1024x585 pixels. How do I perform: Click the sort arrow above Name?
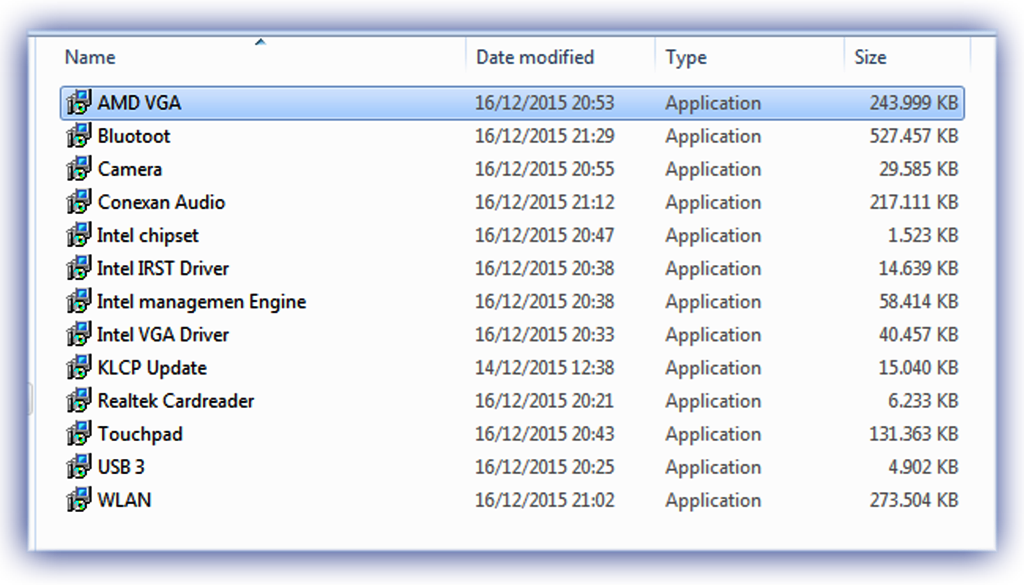(260, 42)
